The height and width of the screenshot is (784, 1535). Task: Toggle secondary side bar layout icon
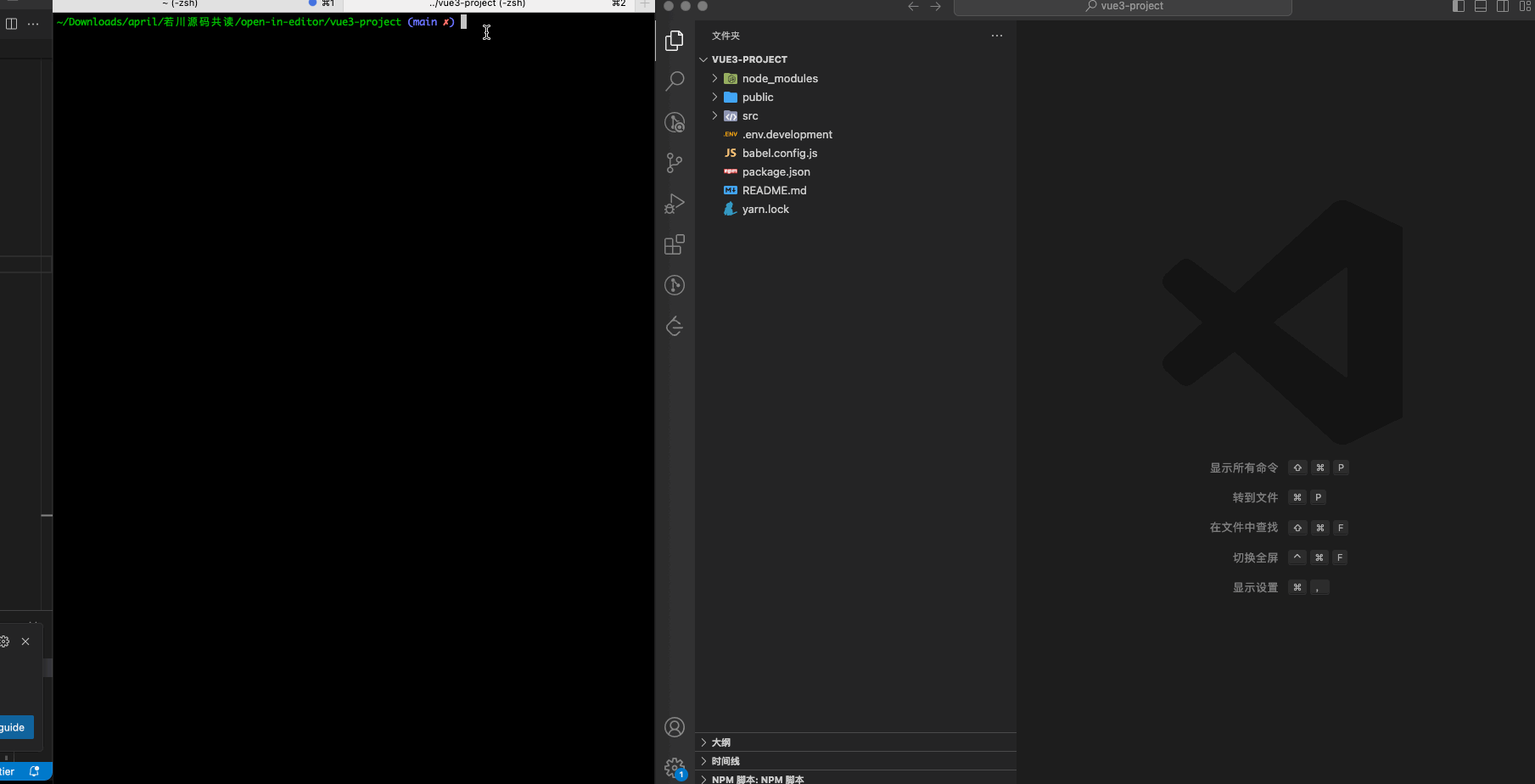1503,6
